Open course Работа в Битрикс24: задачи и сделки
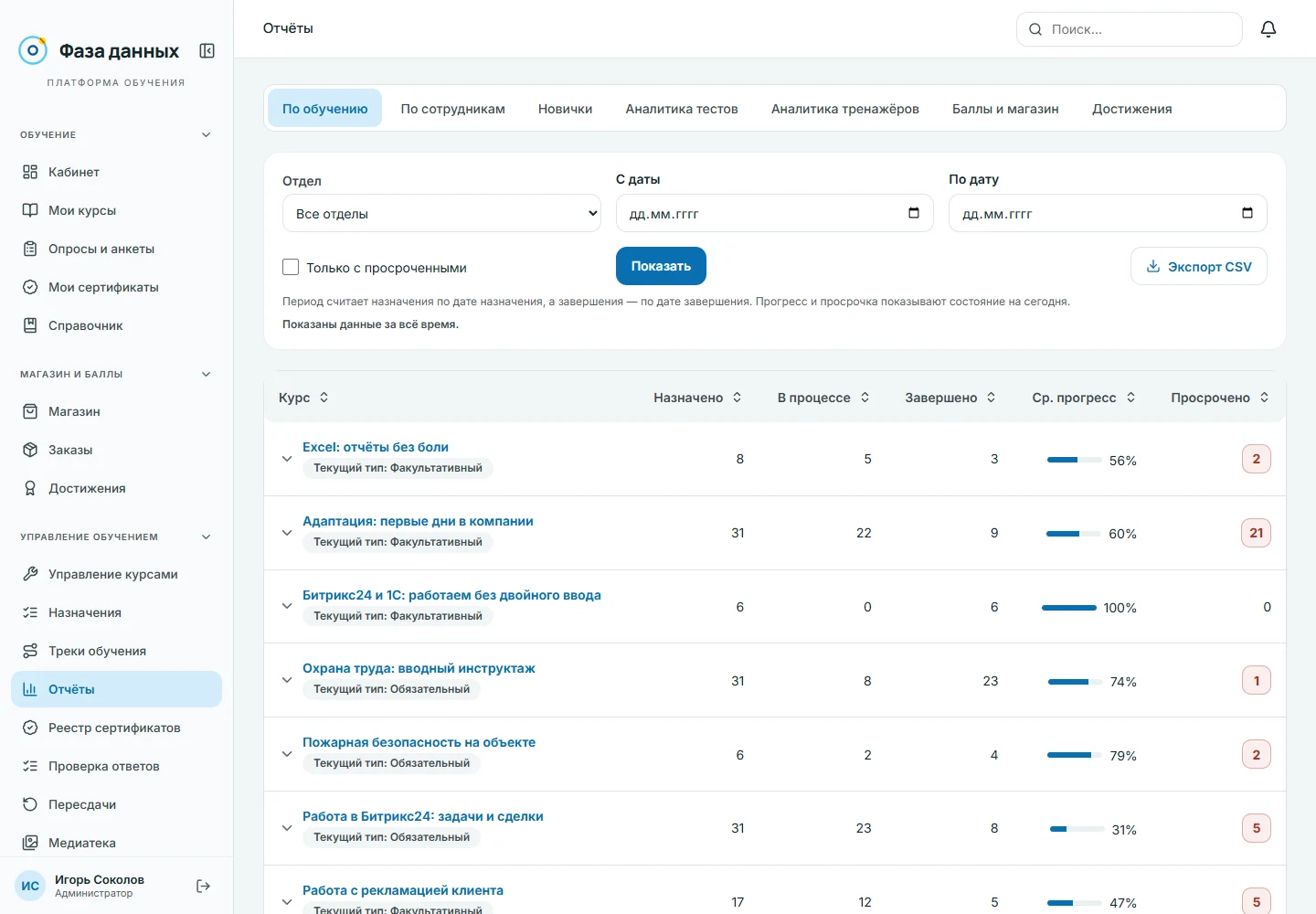Viewport: 1316px width, 914px height. [423, 816]
